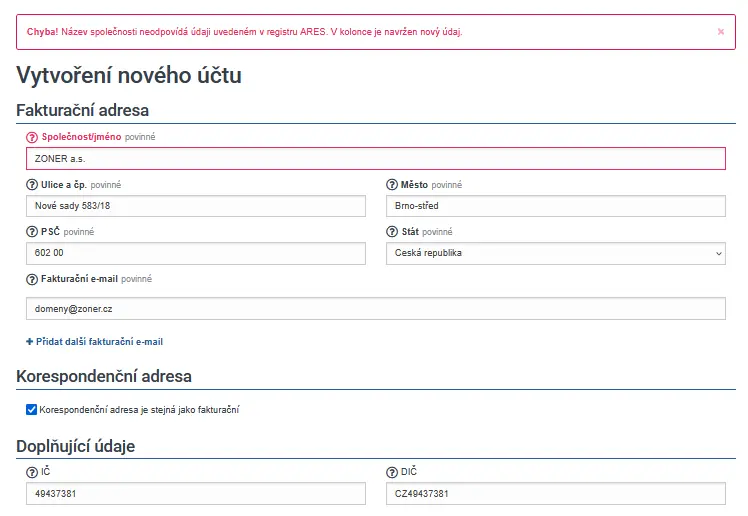
Task: Click the IČ help icon
Action: coord(32,471)
